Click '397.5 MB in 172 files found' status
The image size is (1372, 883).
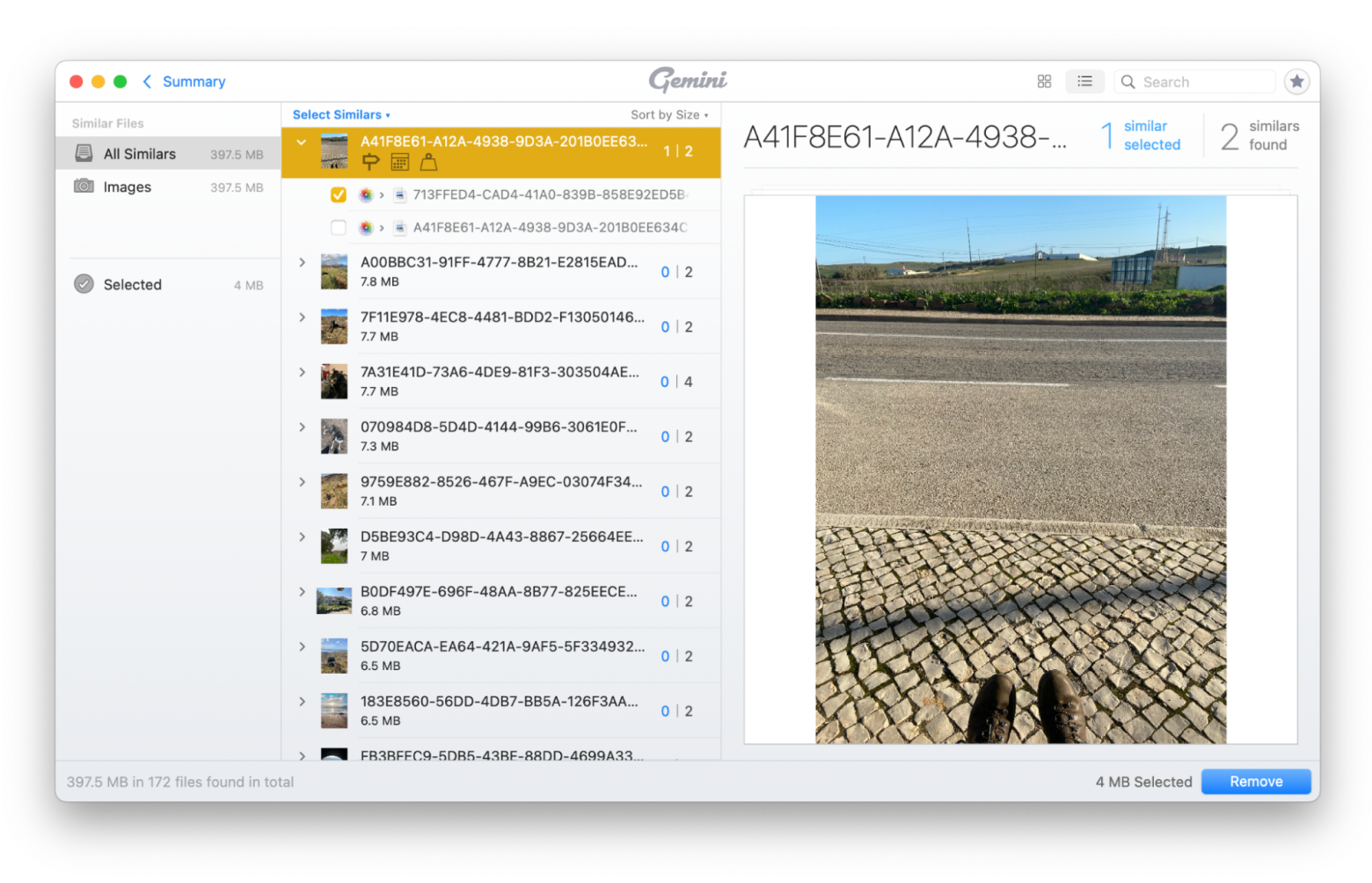[180, 782]
